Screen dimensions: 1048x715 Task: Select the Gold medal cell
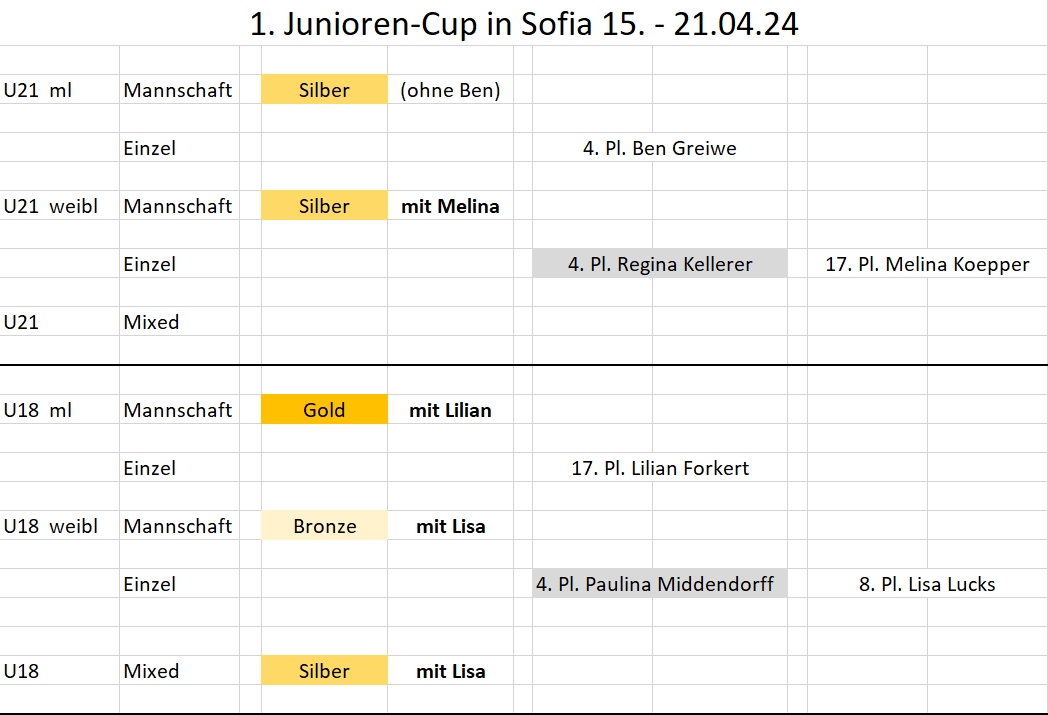pyautogui.click(x=324, y=410)
